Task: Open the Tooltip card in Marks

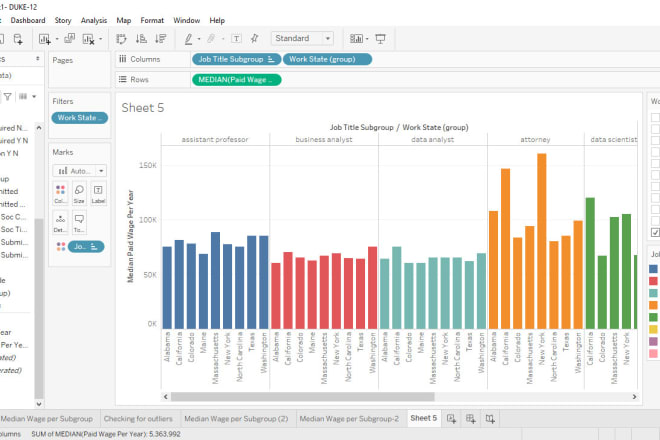Action: click(x=79, y=223)
